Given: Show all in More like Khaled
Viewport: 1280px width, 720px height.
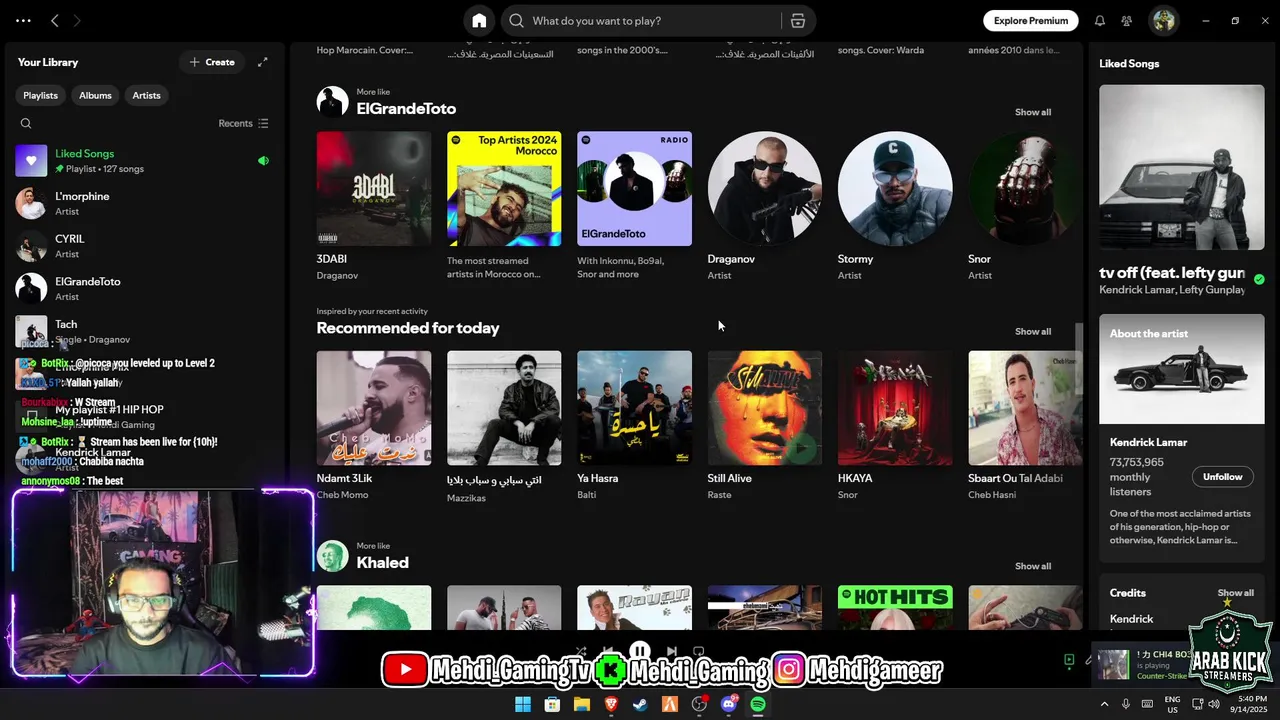Looking at the screenshot, I should tap(1033, 566).
